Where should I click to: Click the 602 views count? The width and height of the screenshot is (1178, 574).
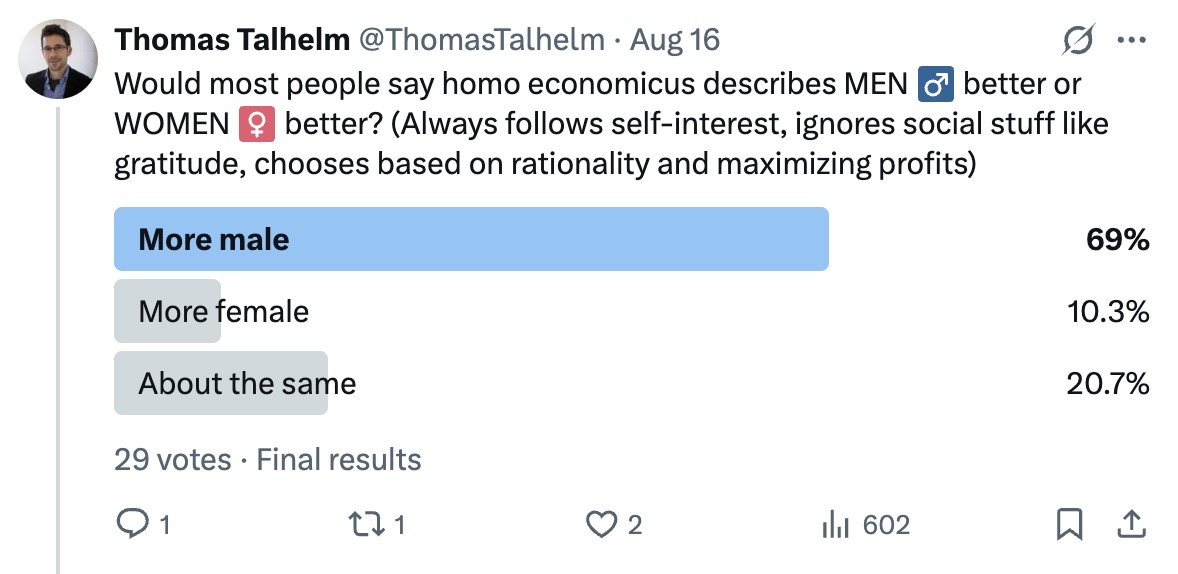click(x=885, y=524)
